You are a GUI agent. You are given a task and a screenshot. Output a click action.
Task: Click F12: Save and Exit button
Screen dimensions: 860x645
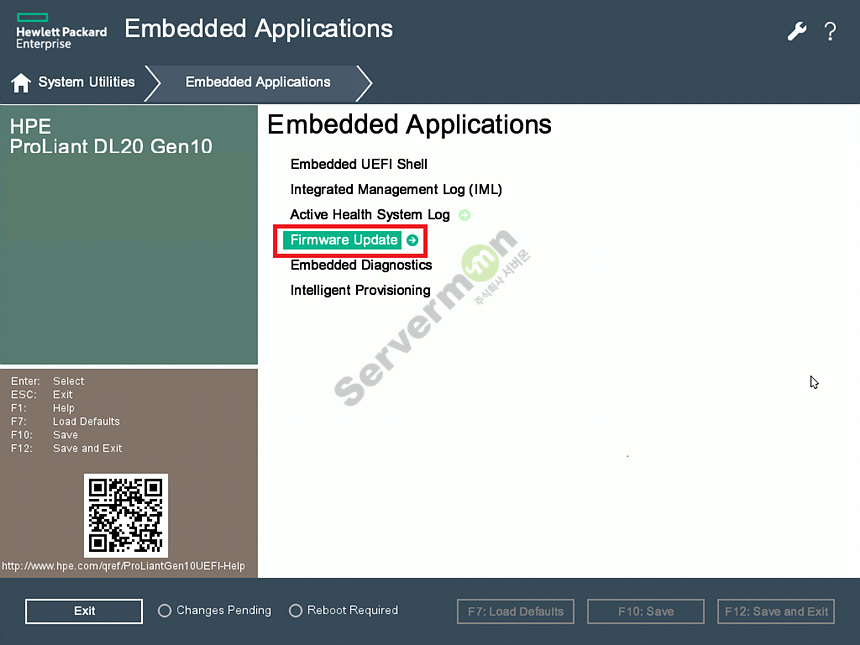click(776, 612)
